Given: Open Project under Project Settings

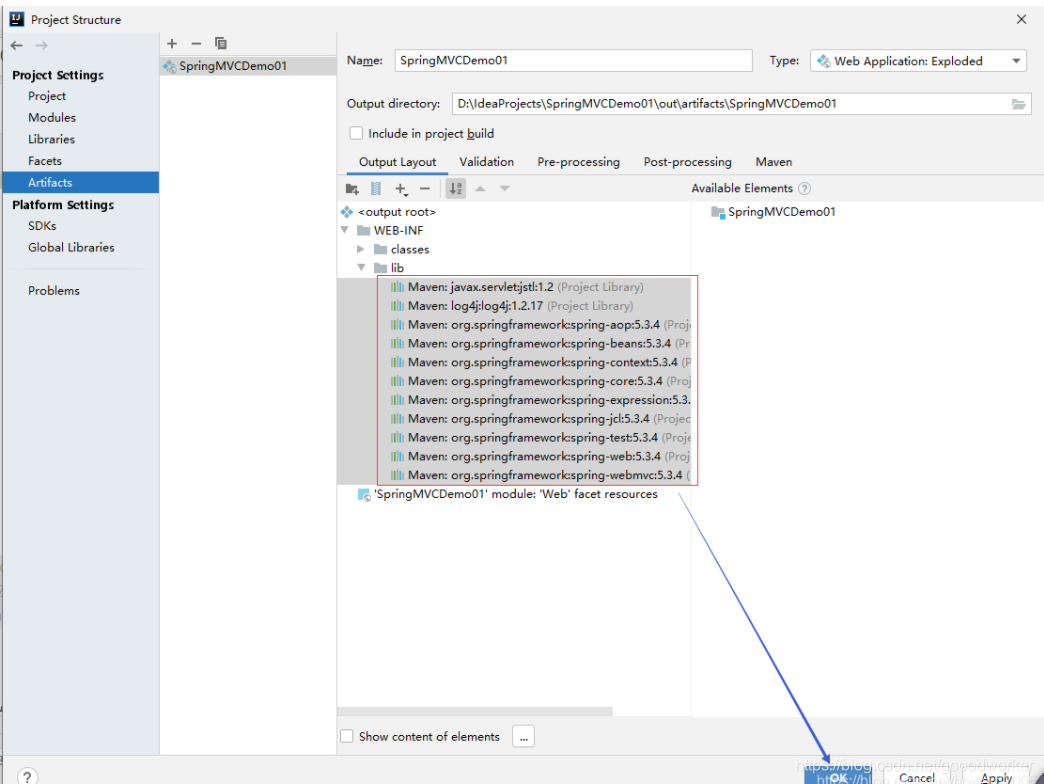Looking at the screenshot, I should (47, 96).
